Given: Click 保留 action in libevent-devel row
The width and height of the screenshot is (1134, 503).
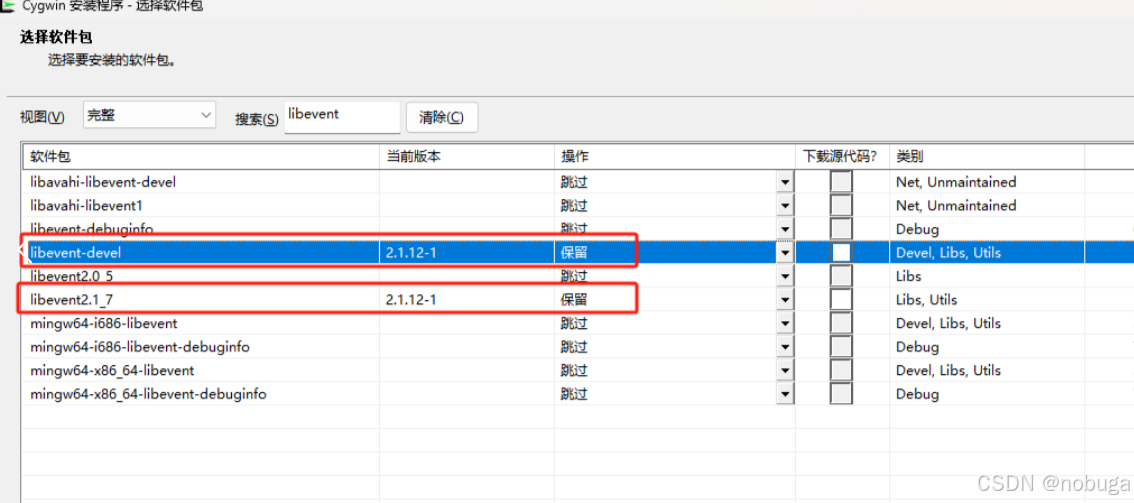Looking at the screenshot, I should pyautogui.click(x=574, y=253).
